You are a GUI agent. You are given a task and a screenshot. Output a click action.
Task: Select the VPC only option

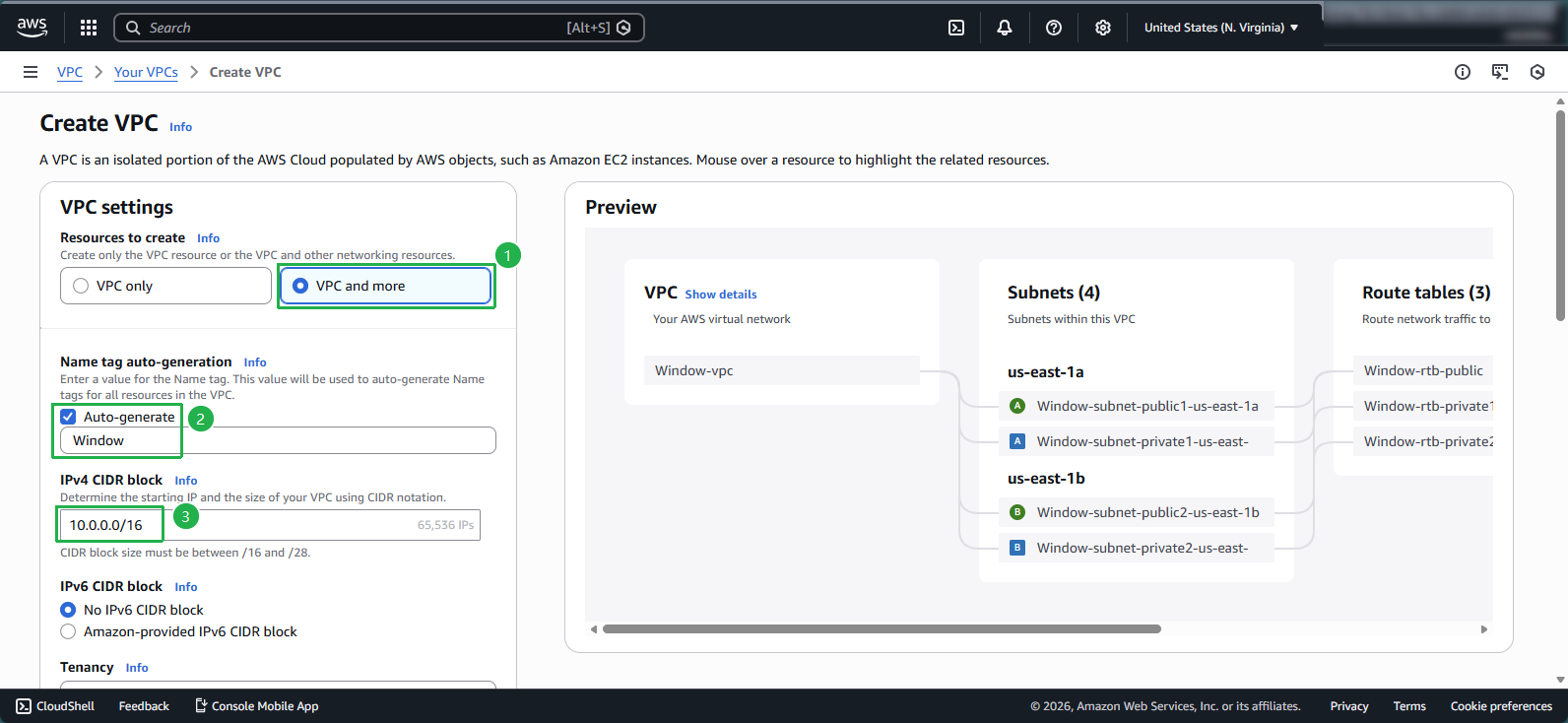[x=165, y=286]
